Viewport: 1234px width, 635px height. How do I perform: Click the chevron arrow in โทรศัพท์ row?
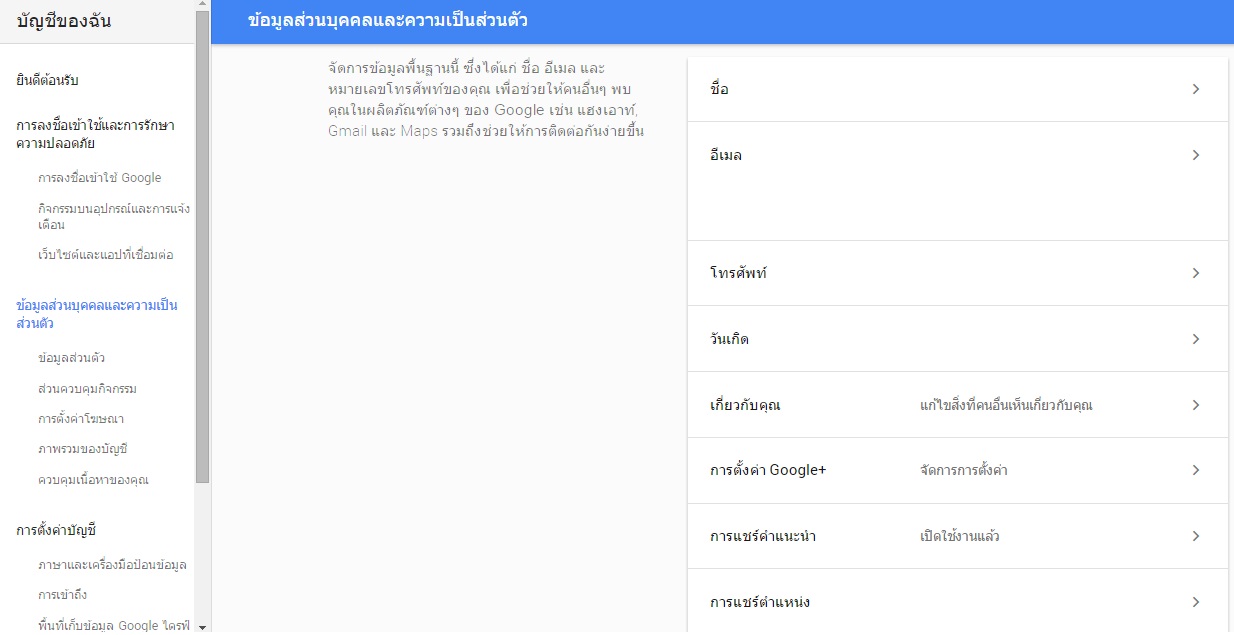[1195, 273]
